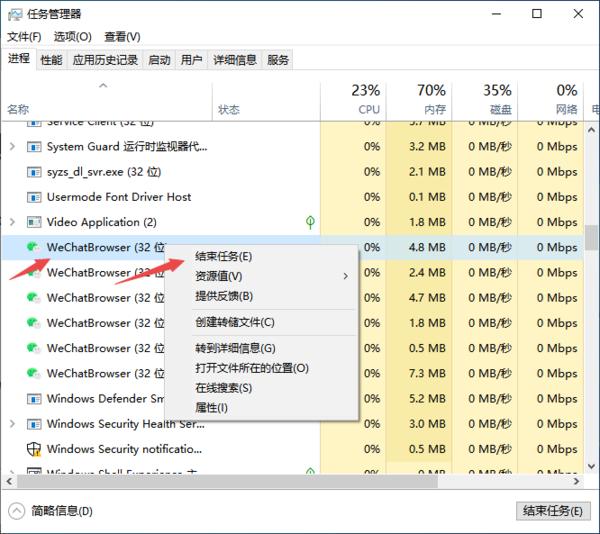Open the 查看(V) menu
Screen dimensions: 600x534
point(122,37)
